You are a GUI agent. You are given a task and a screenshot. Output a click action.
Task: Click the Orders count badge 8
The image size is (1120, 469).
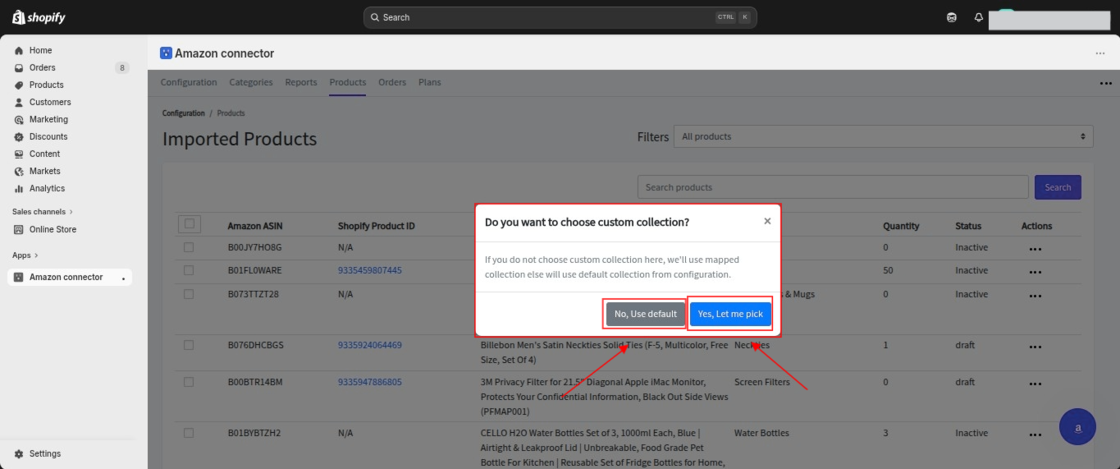coord(122,68)
